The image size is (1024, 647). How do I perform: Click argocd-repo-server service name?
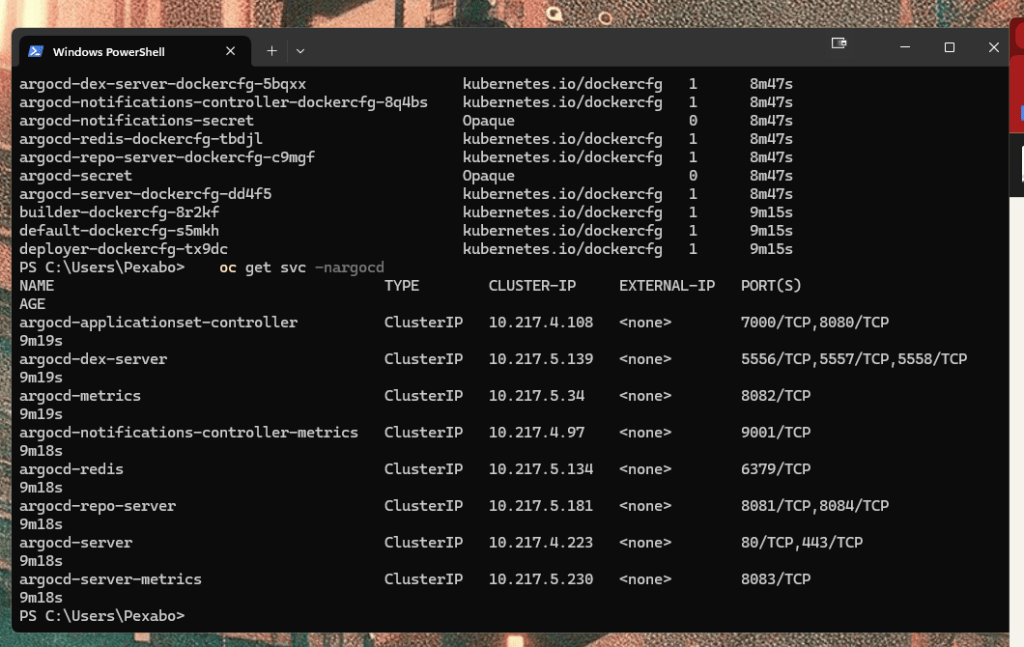97,506
